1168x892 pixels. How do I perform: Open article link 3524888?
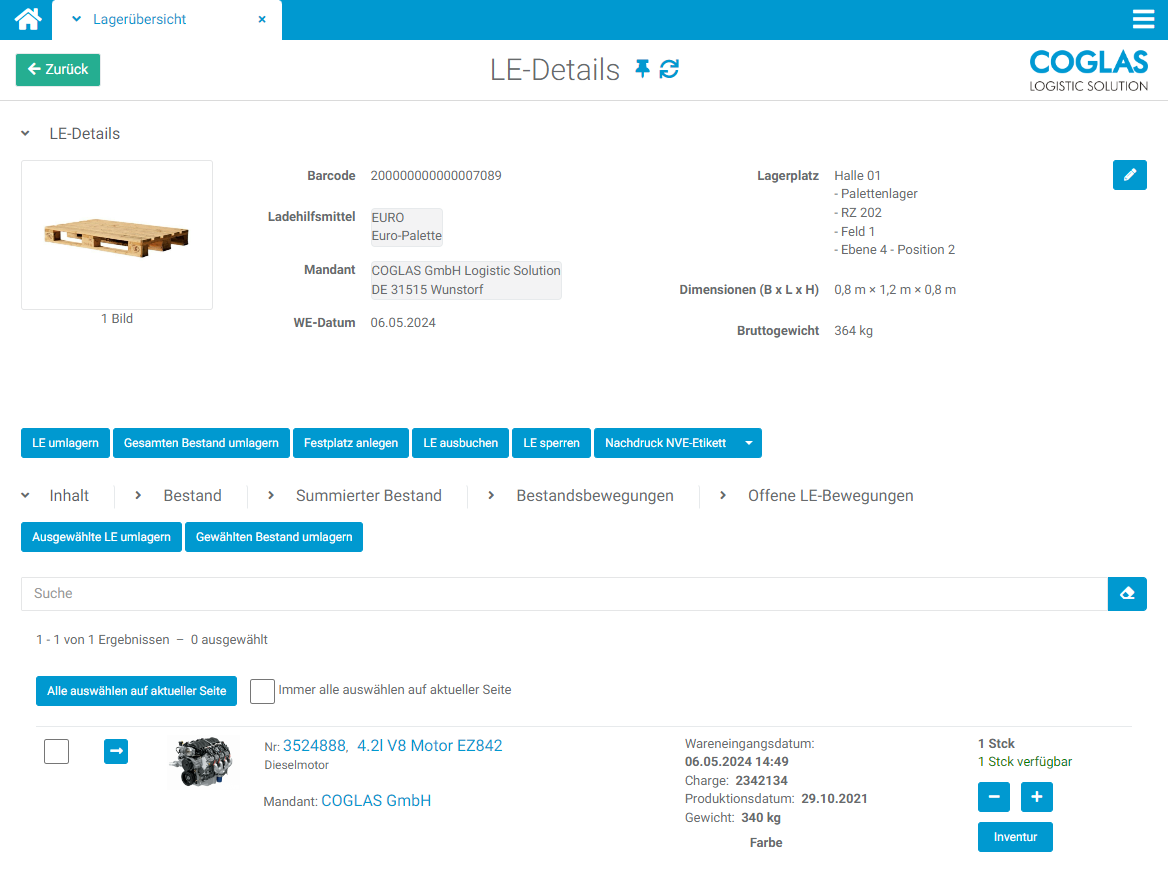pyautogui.click(x=314, y=746)
